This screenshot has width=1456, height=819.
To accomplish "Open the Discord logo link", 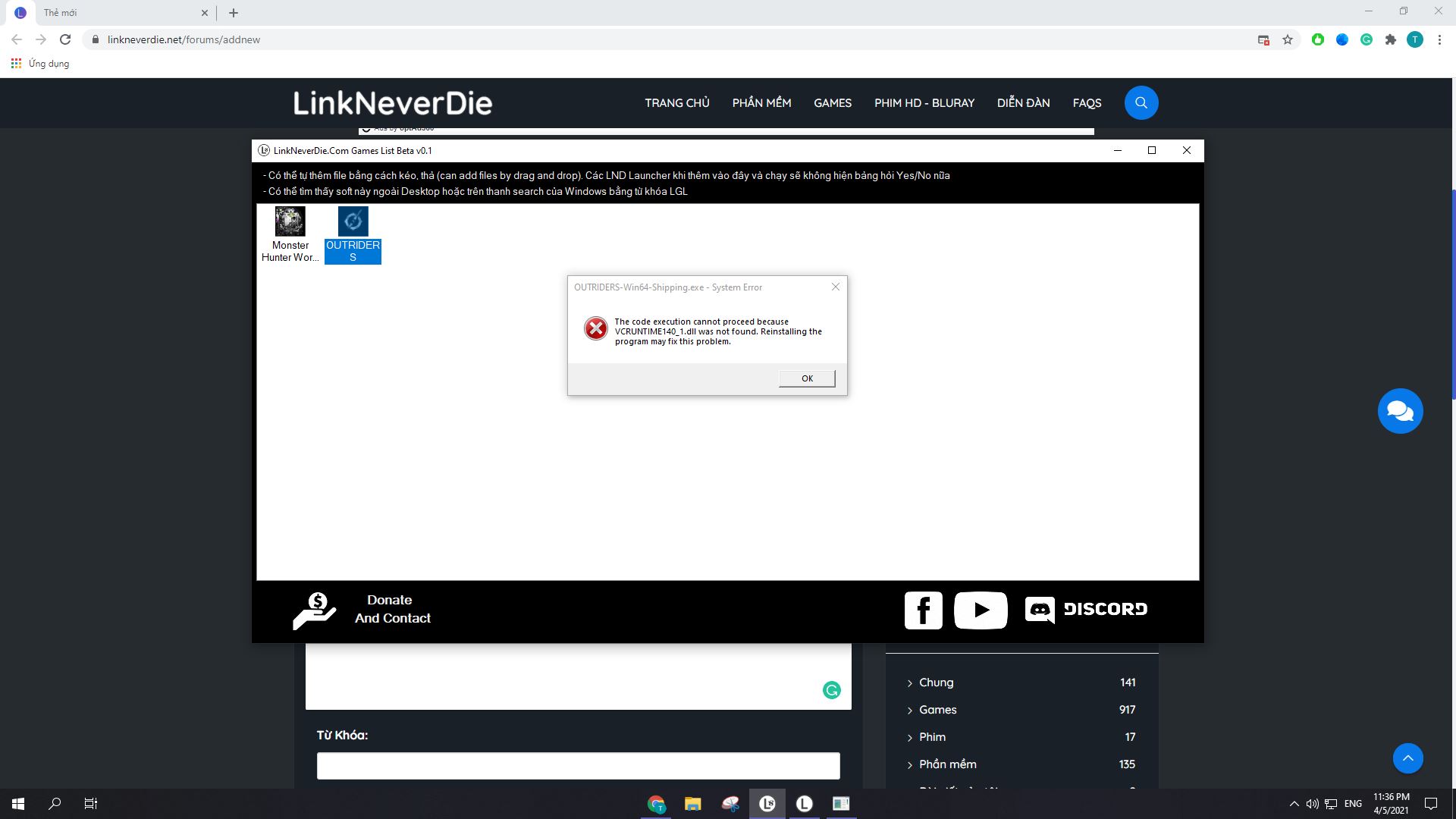I will coord(1085,610).
